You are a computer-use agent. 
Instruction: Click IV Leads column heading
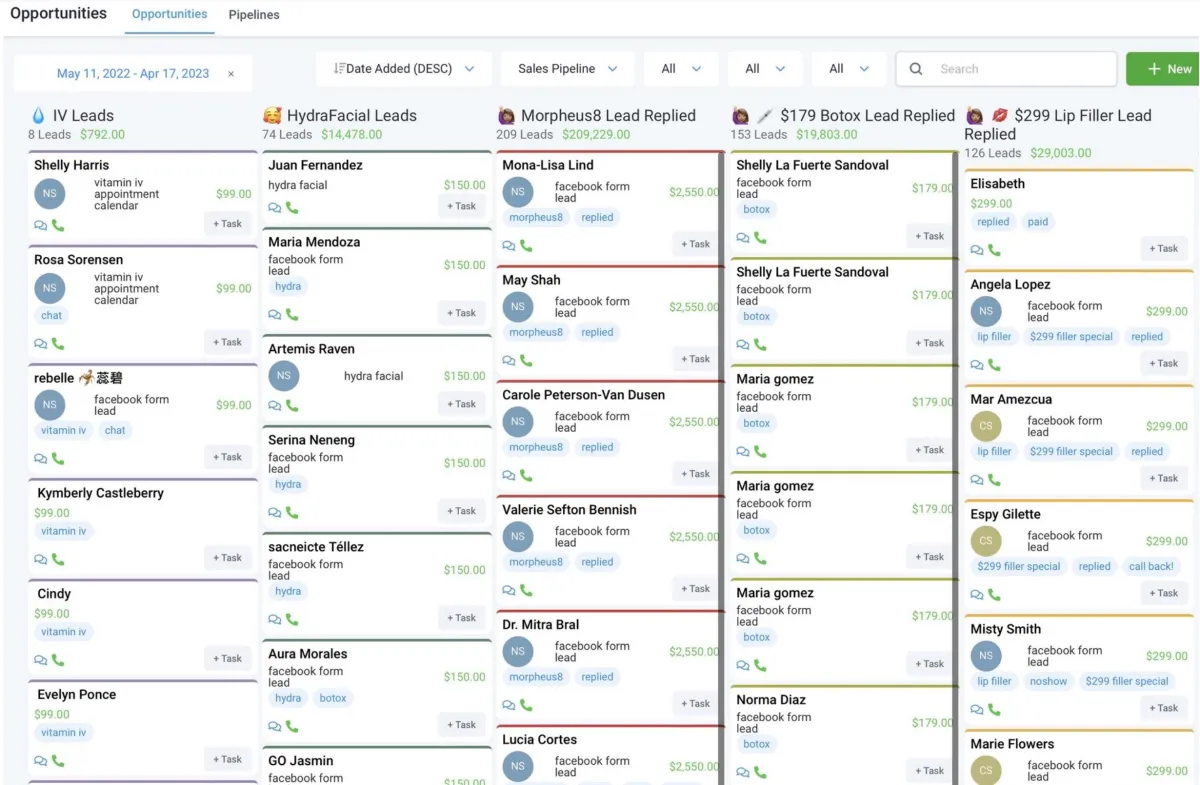pyautogui.click(x=83, y=116)
